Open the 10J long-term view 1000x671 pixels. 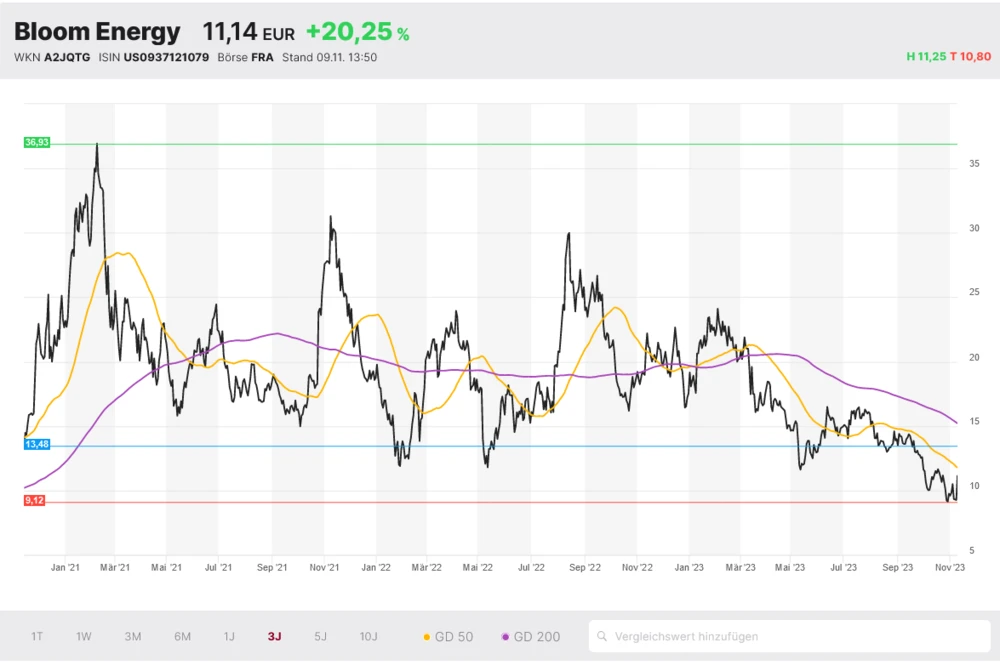pos(368,636)
